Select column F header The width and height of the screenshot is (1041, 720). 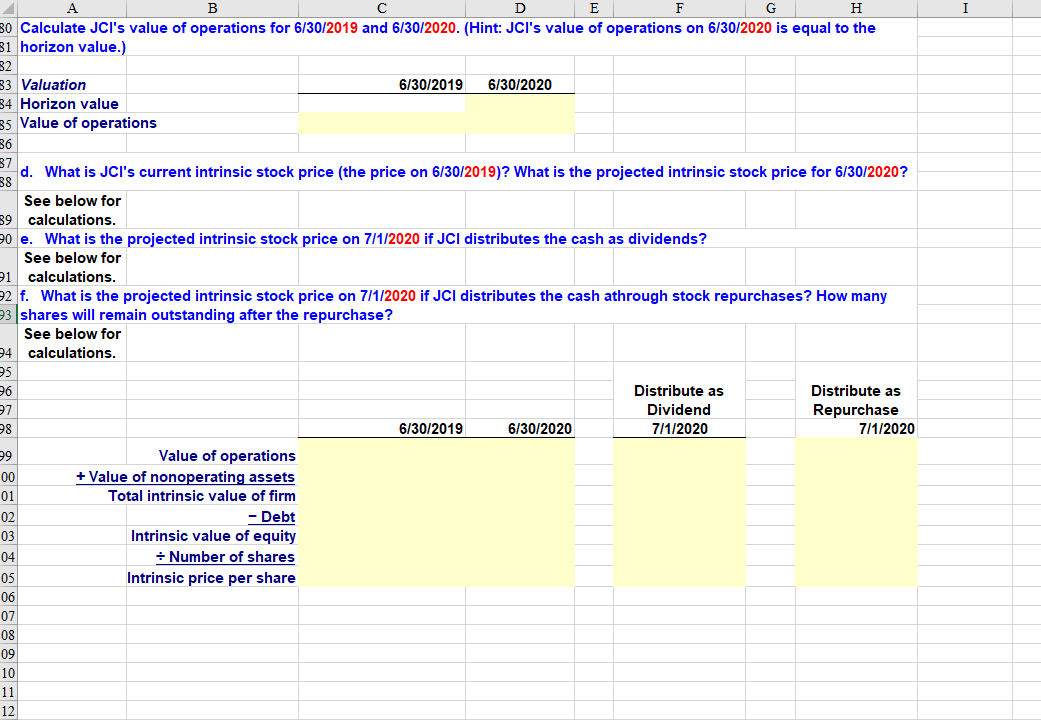[x=679, y=8]
